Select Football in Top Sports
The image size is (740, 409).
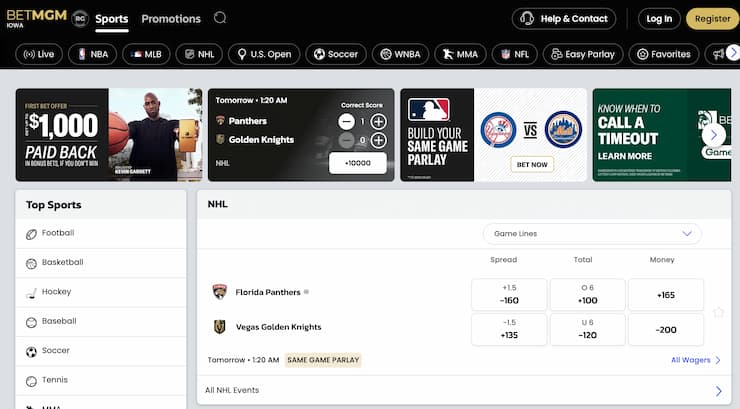[101, 234]
